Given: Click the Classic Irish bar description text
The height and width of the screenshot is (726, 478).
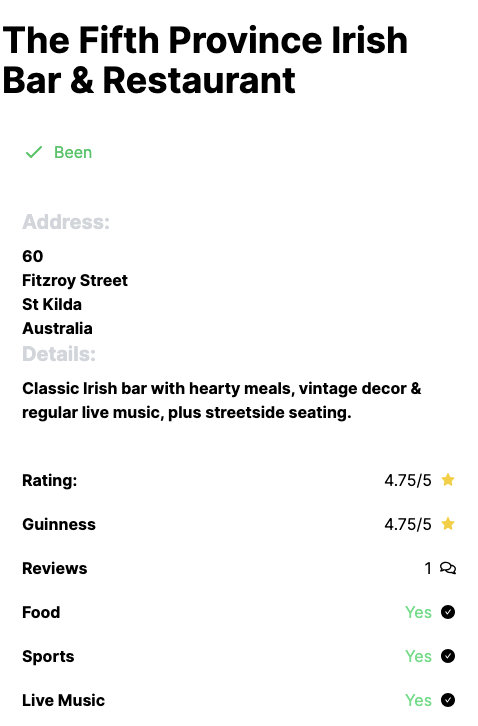Looking at the screenshot, I should click(x=222, y=400).
